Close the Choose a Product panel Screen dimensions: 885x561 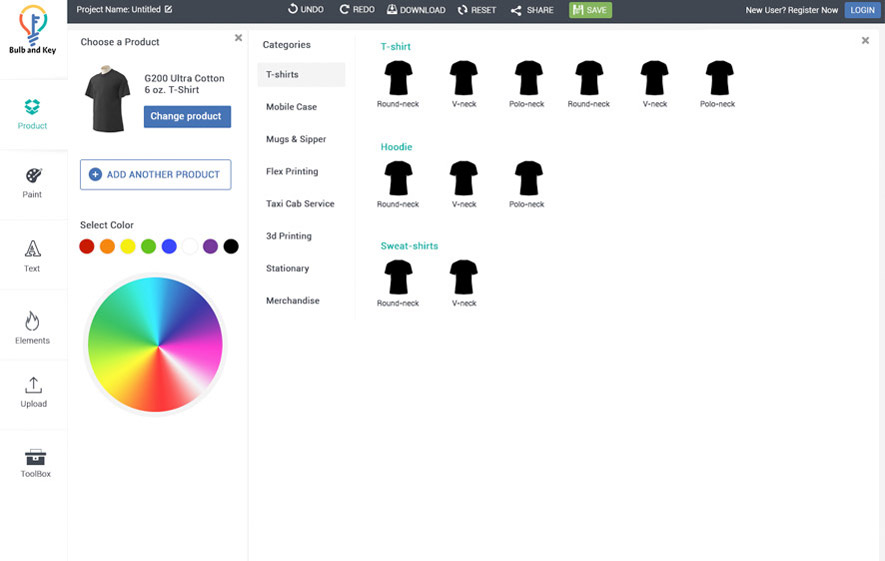(238, 38)
